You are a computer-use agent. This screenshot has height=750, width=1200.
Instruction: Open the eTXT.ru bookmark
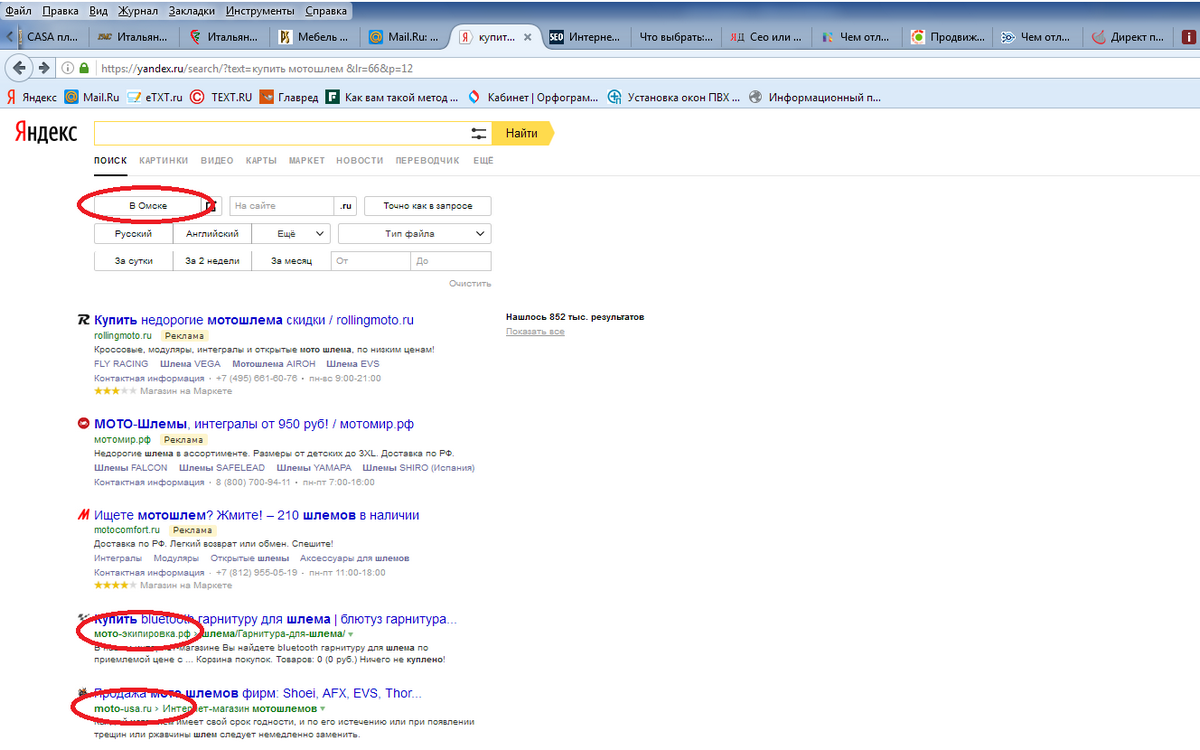tap(155, 97)
